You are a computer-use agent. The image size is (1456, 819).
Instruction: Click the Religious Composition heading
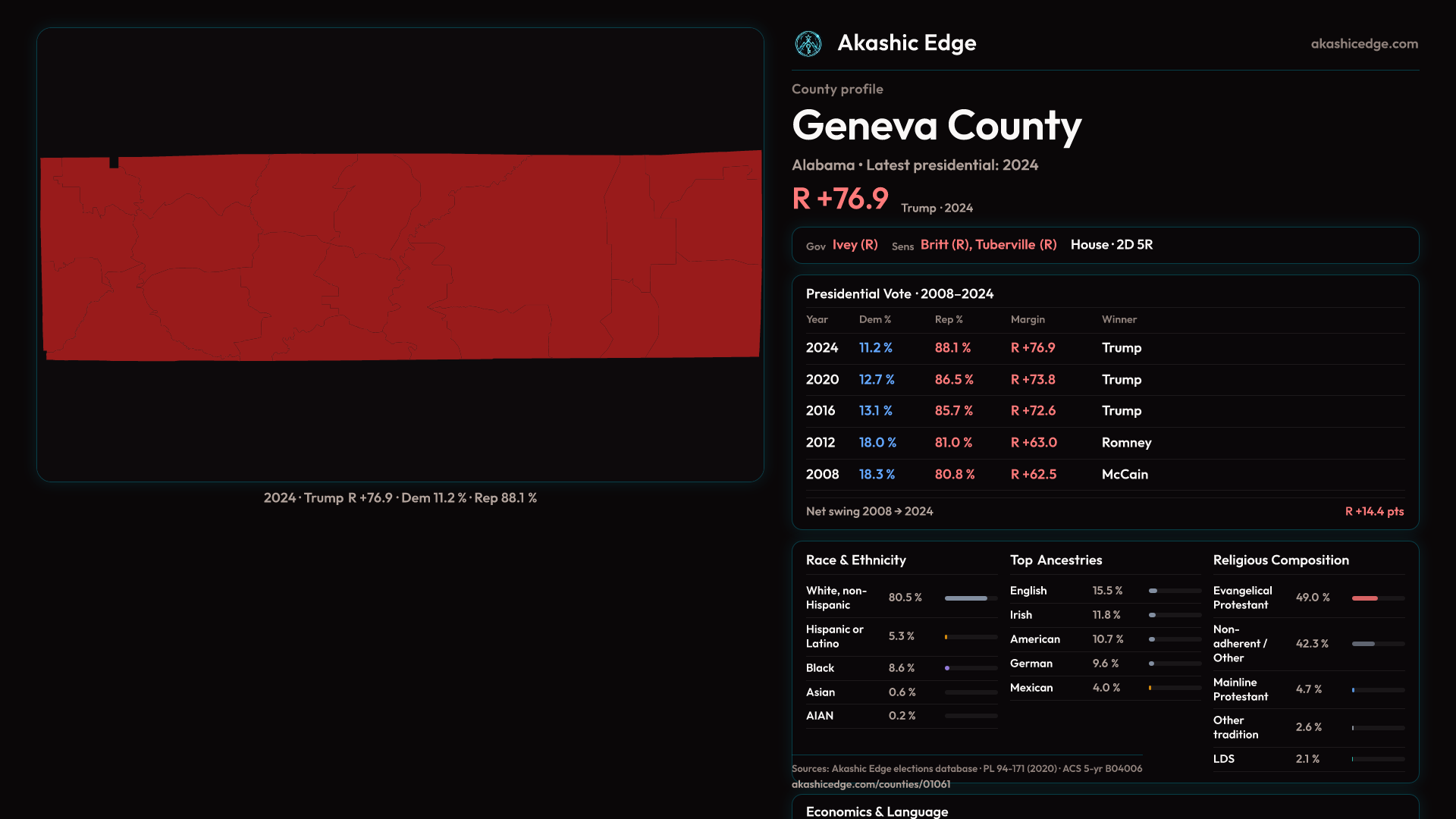(1280, 560)
